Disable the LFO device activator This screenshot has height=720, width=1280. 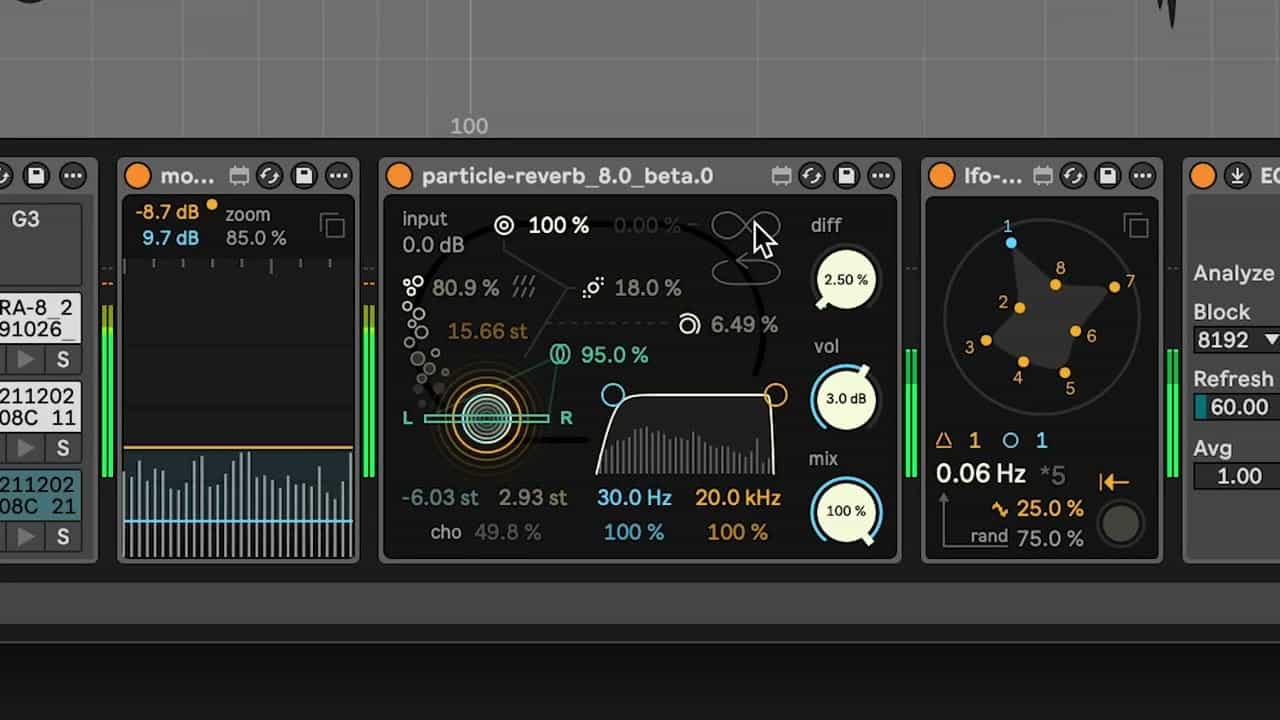click(x=941, y=176)
